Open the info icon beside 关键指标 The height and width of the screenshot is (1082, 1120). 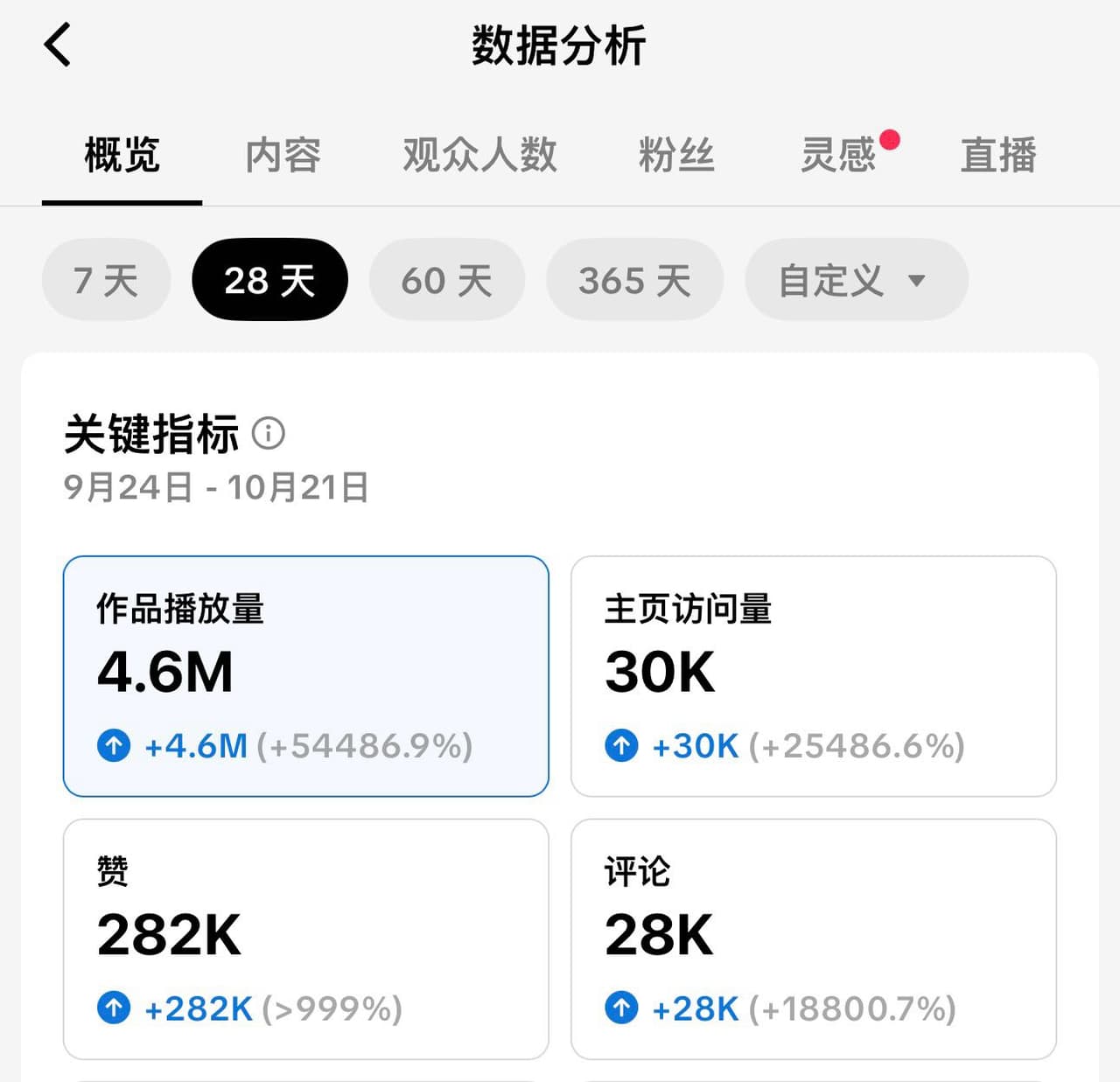click(269, 433)
